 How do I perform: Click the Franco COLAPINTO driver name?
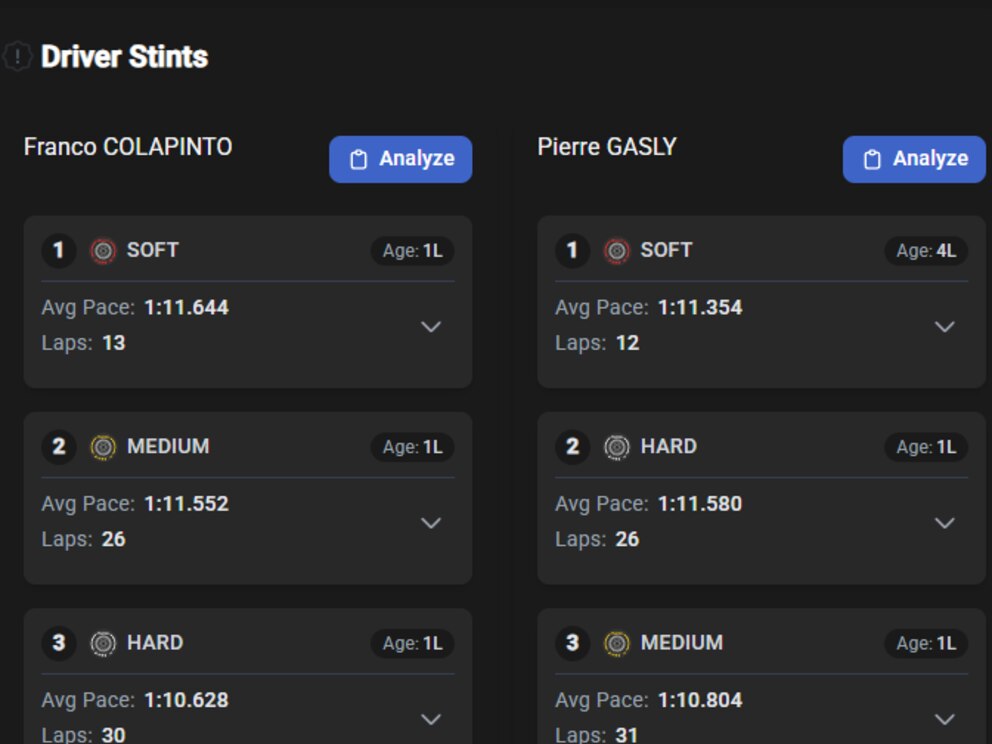(x=128, y=147)
